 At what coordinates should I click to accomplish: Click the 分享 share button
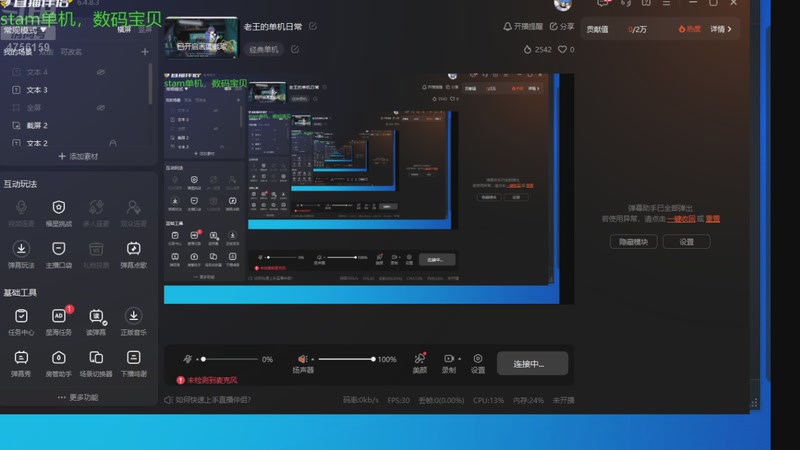562,26
